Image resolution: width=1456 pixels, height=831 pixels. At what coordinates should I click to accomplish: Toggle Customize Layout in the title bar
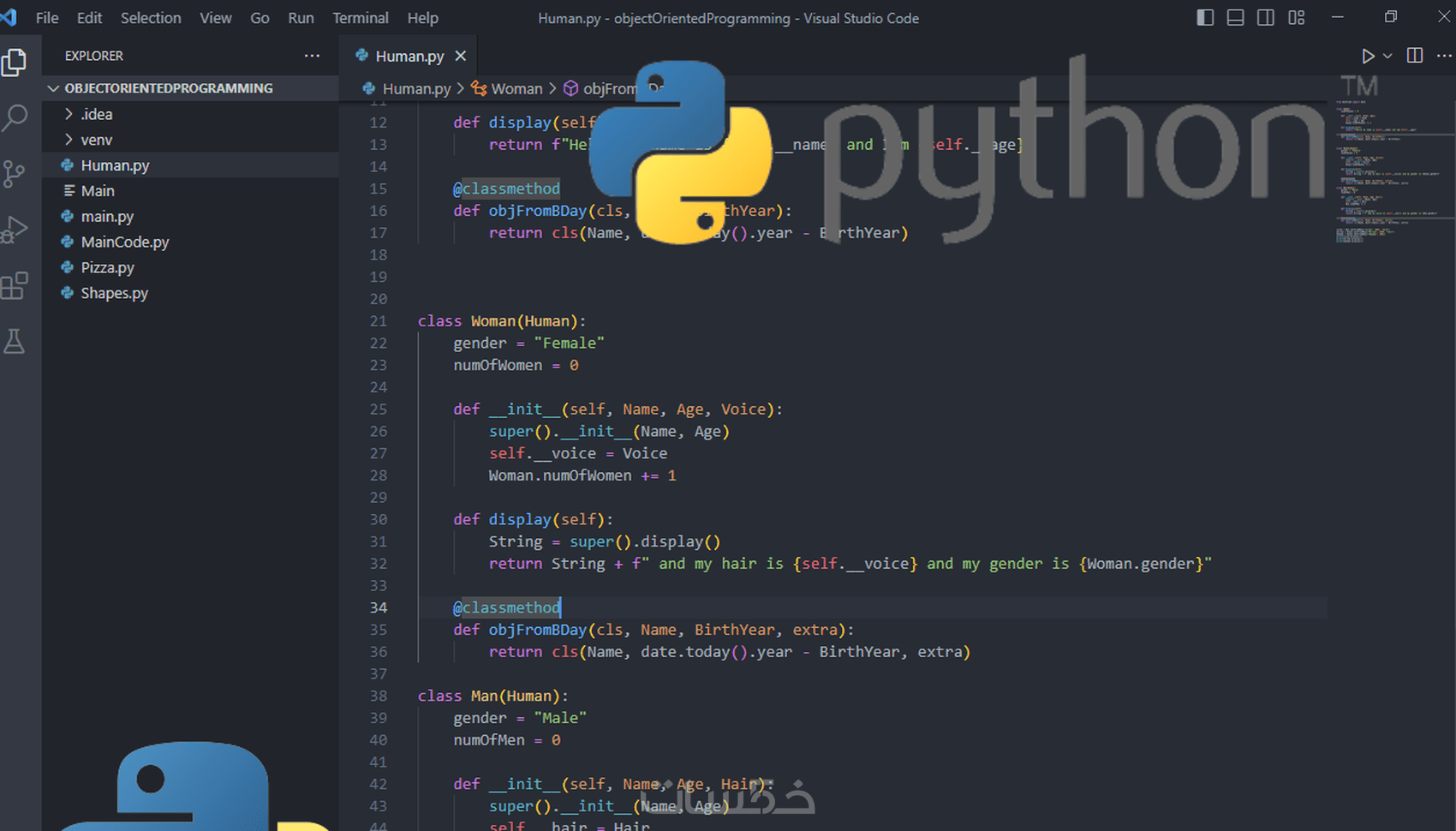coord(1297,17)
